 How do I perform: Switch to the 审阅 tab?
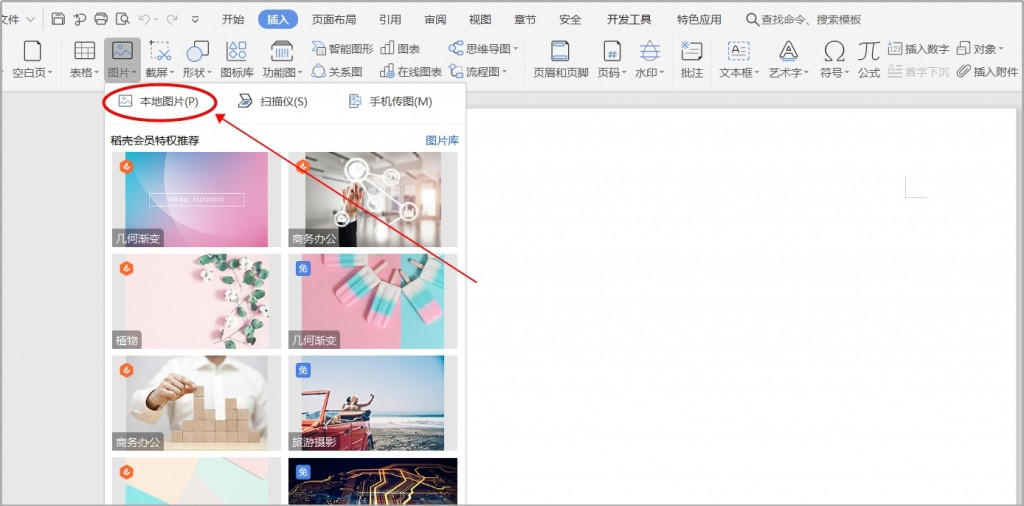click(x=435, y=20)
